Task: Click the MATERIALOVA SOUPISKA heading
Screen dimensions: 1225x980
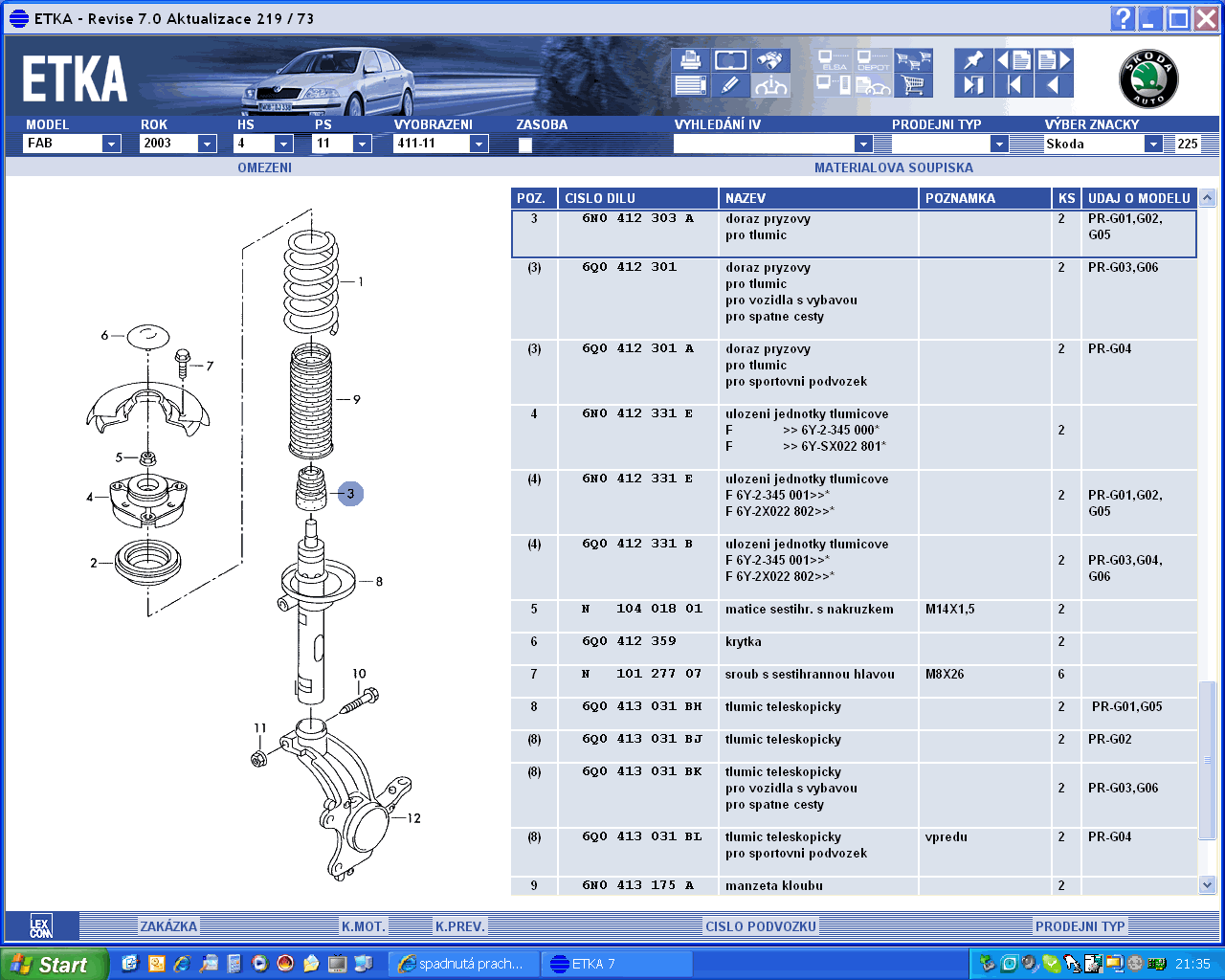Action: click(x=894, y=167)
